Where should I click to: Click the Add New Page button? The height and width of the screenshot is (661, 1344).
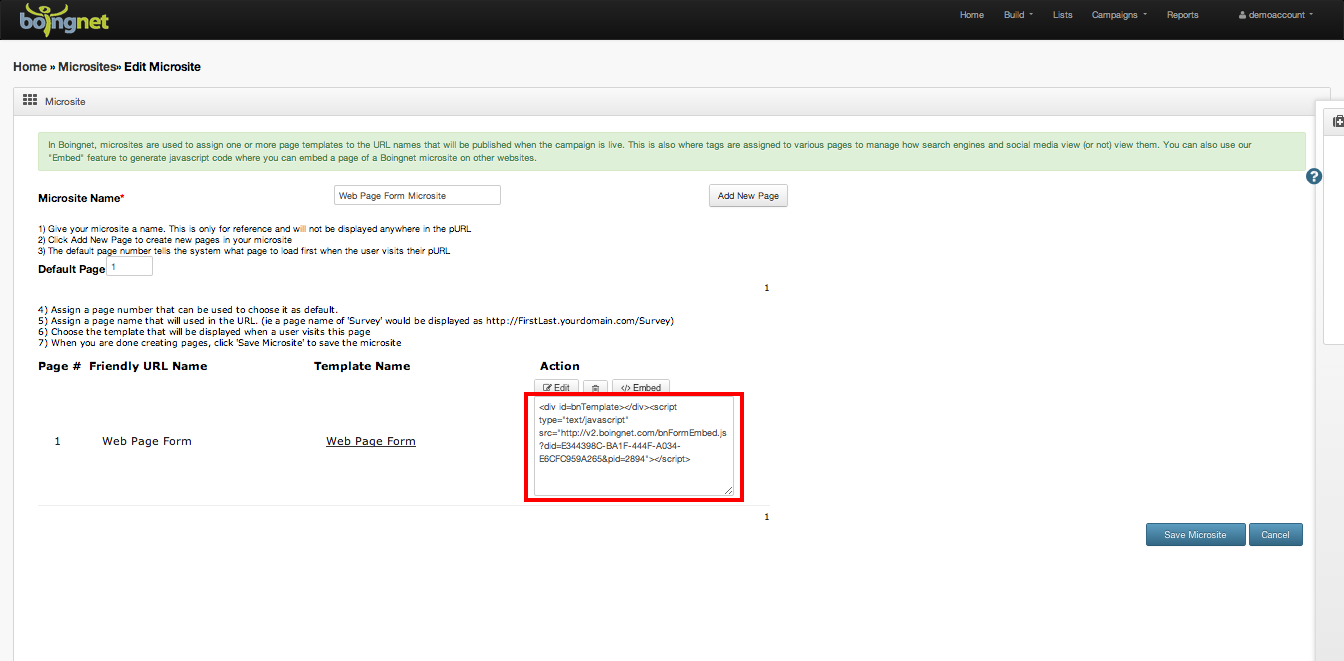(x=748, y=196)
